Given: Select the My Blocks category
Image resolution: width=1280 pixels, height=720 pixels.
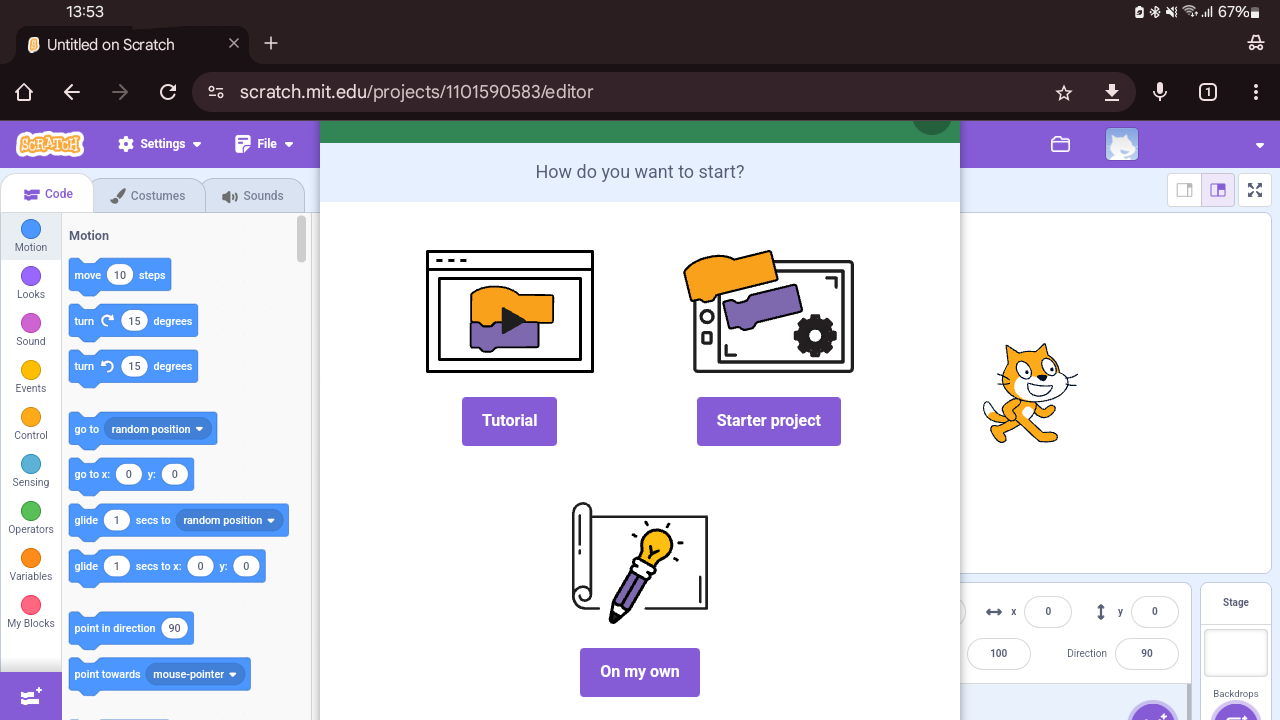Looking at the screenshot, I should pos(31,612).
